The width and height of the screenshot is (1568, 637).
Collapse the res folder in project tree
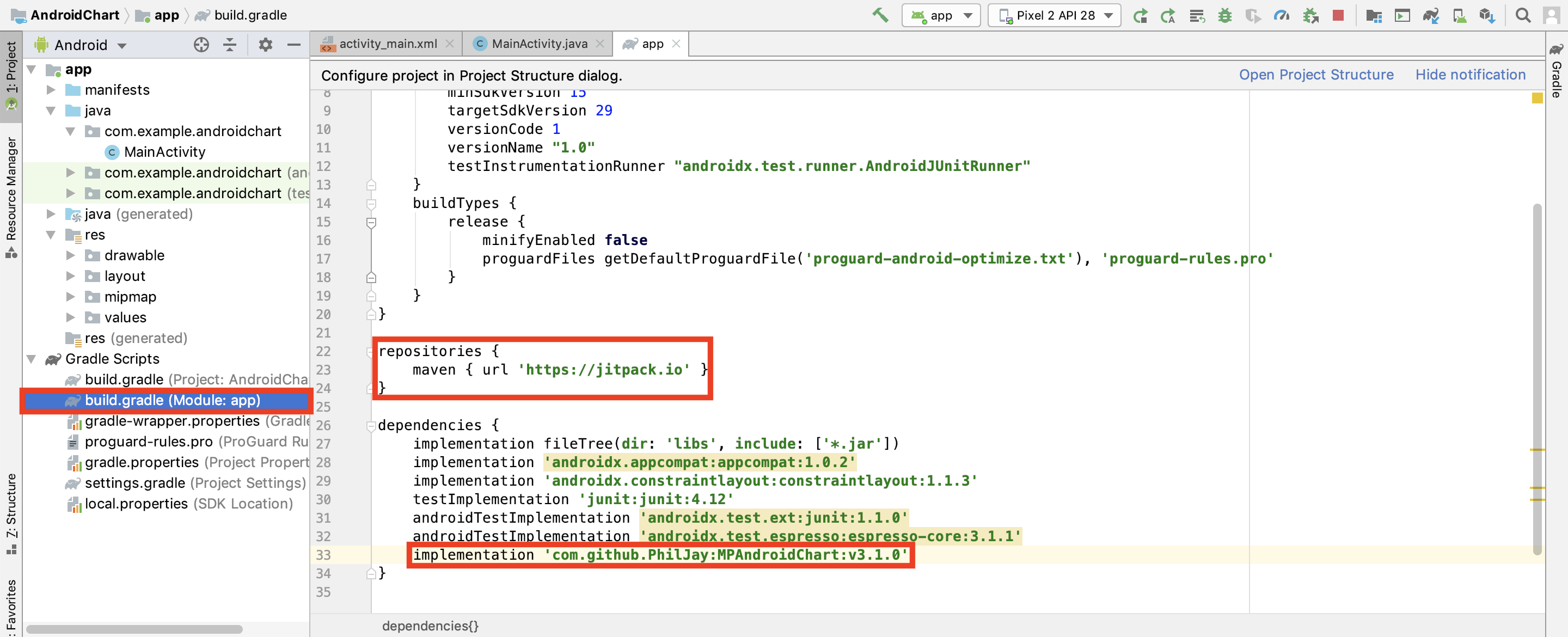[x=51, y=235]
